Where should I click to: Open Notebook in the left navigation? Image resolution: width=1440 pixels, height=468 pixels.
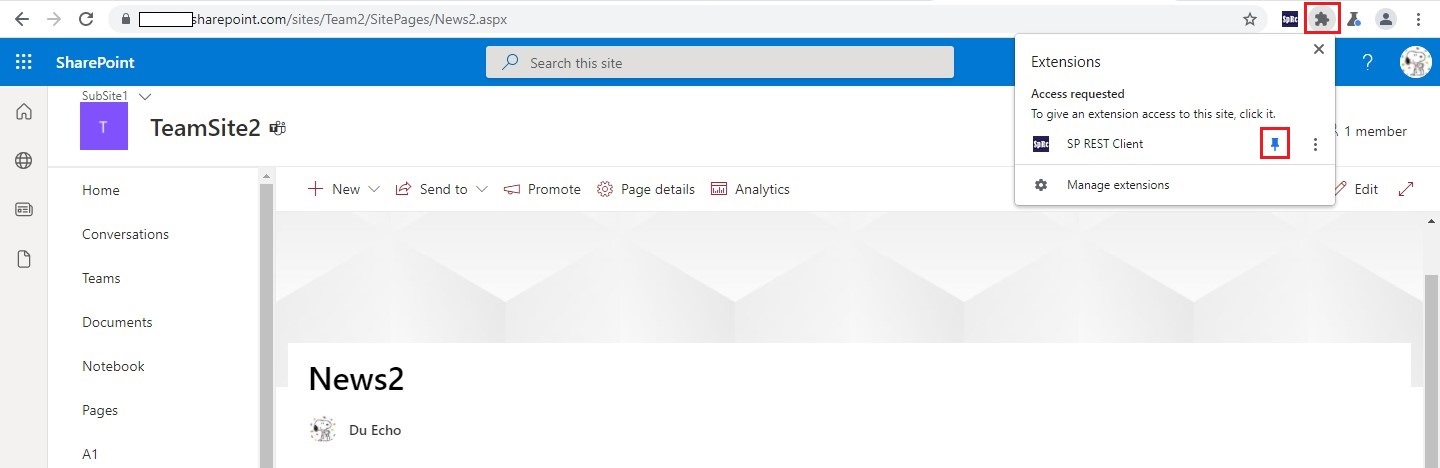pos(113,366)
